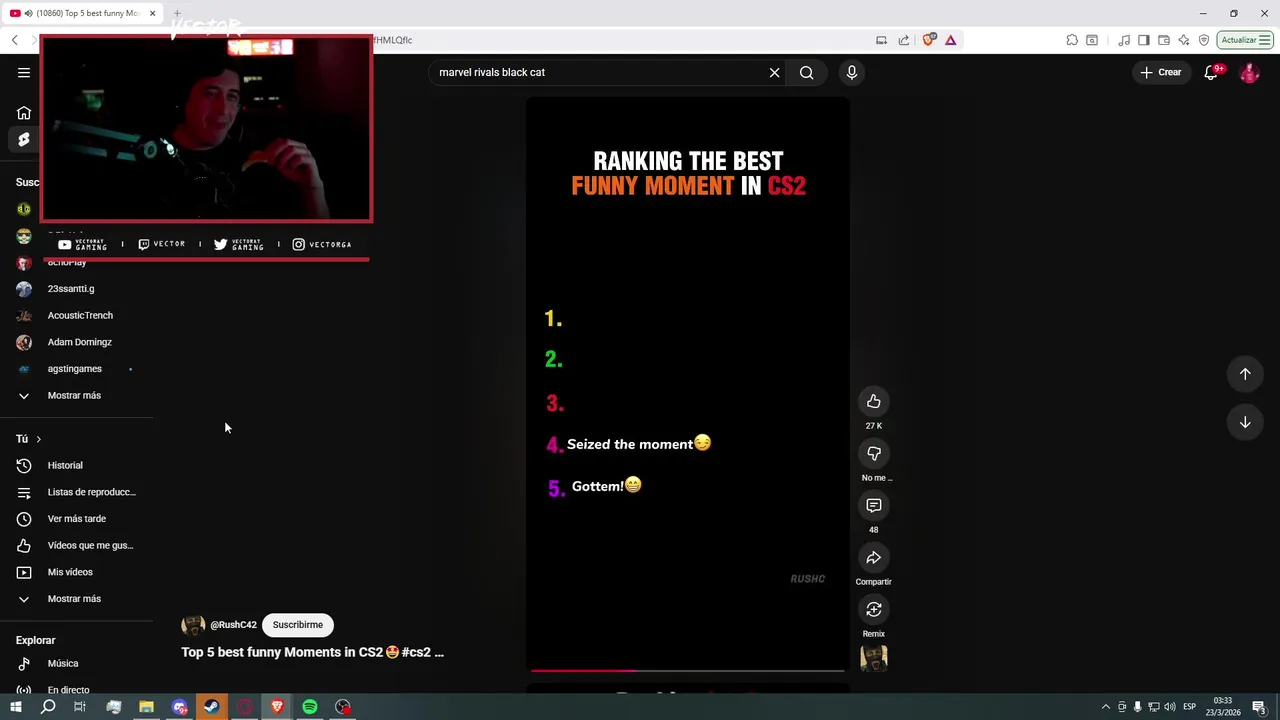The height and width of the screenshot is (720, 1280).
Task: Show hidden system tray icons
Action: pos(1105,707)
